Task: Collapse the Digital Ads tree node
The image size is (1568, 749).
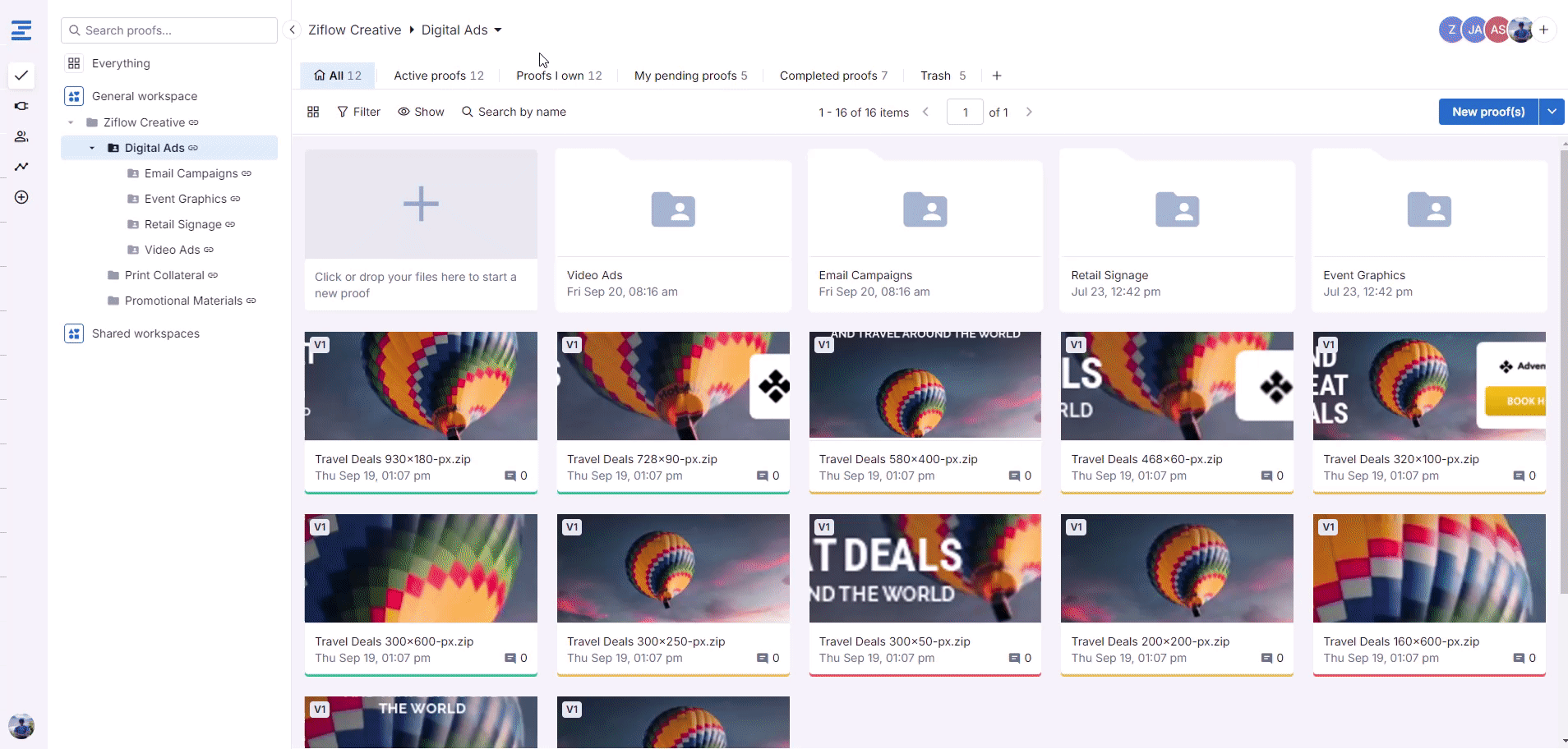Action: pyautogui.click(x=92, y=148)
